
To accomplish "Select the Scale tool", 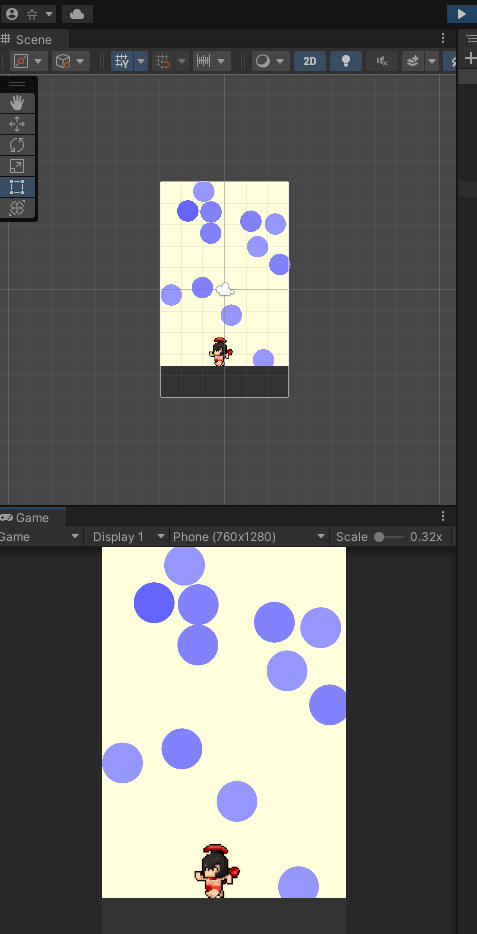I will pyautogui.click(x=17, y=166).
